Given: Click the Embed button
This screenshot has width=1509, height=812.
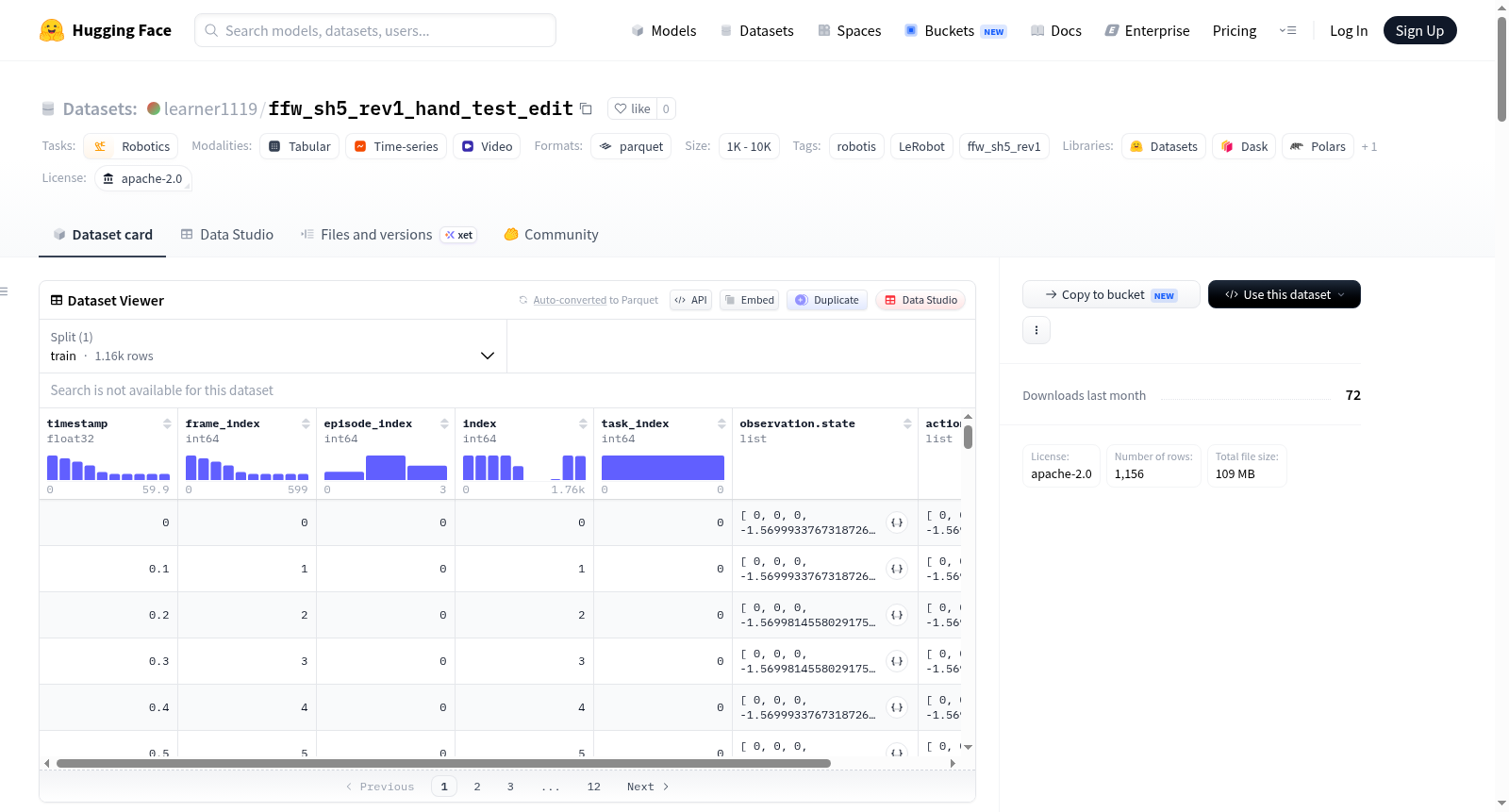Looking at the screenshot, I should 750,300.
